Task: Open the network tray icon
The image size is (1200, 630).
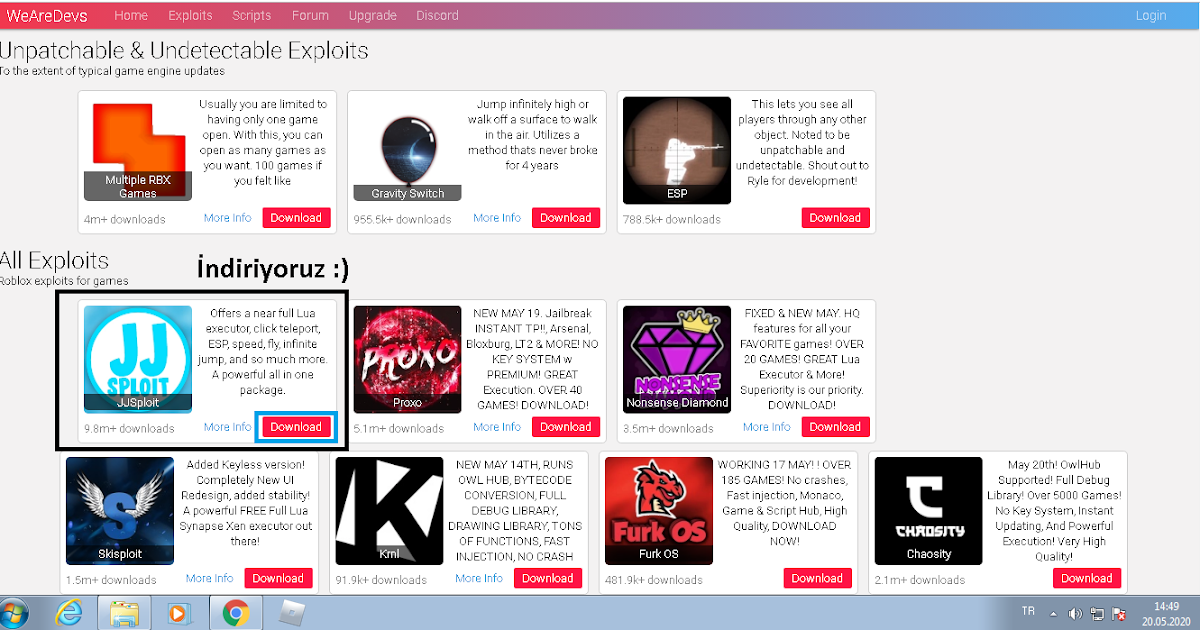Action: pyautogui.click(x=1097, y=612)
